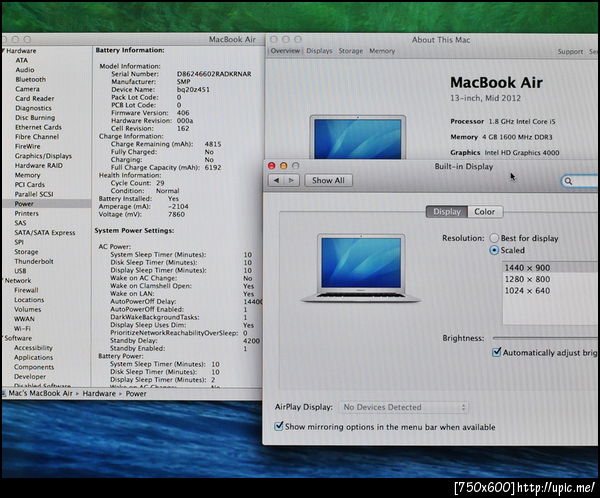The height and width of the screenshot is (498, 600).
Task: Select Volumes under Network
Action: tap(28, 309)
